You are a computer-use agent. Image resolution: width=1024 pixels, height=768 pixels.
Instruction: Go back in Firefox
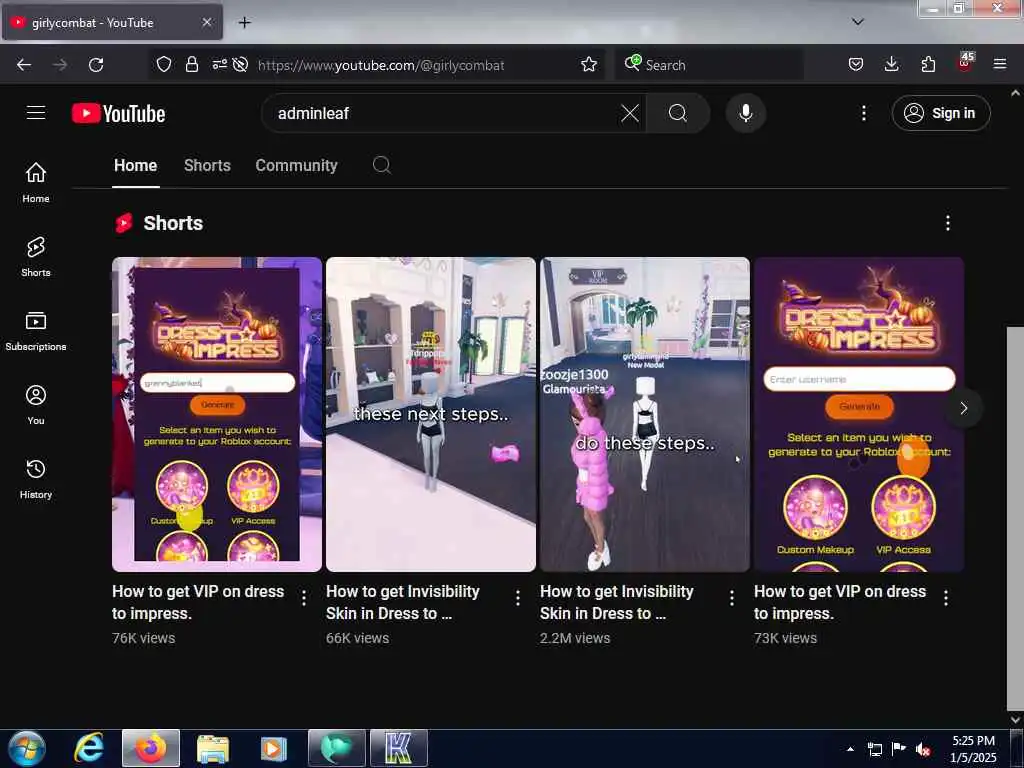(x=24, y=65)
